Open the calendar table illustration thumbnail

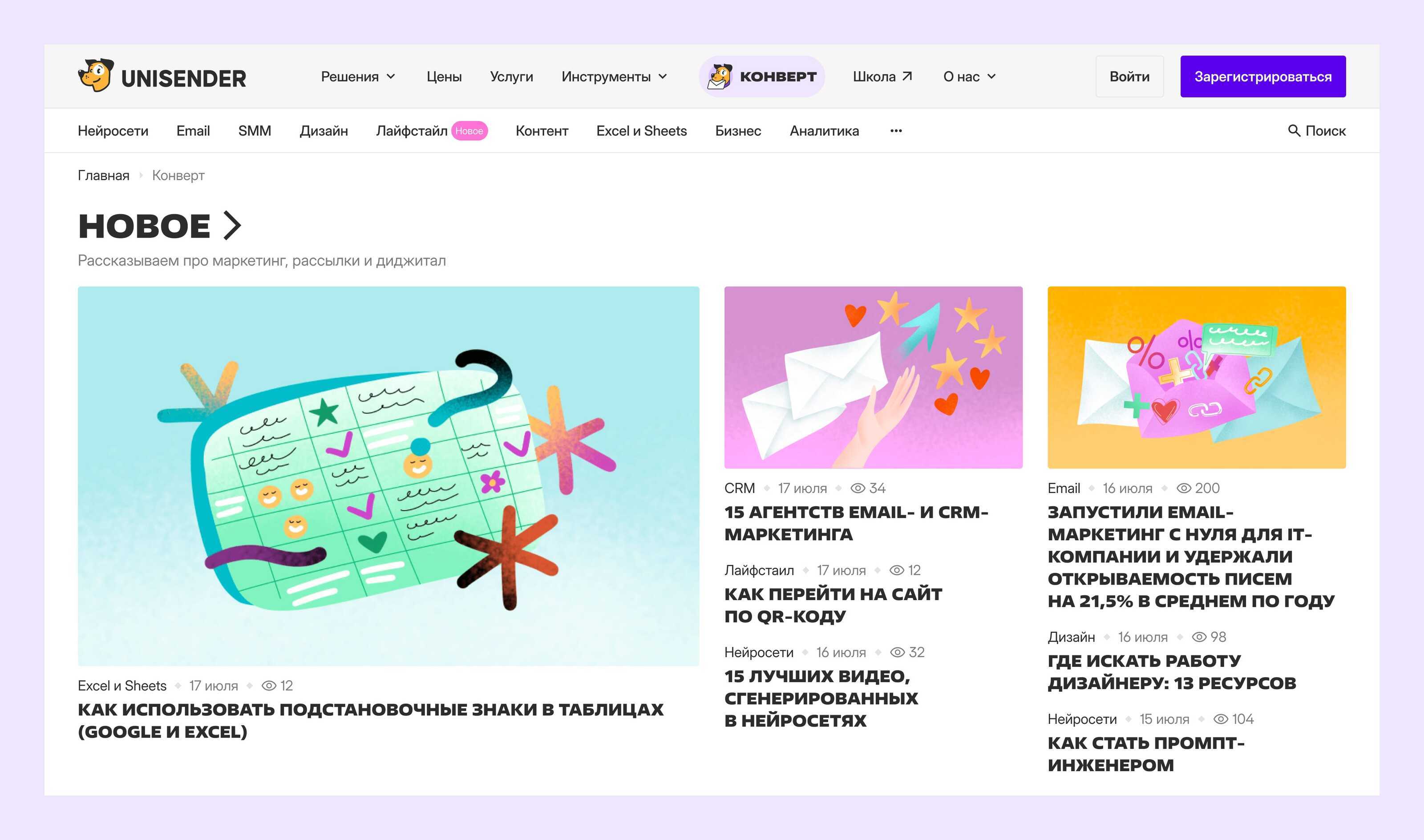point(388,476)
